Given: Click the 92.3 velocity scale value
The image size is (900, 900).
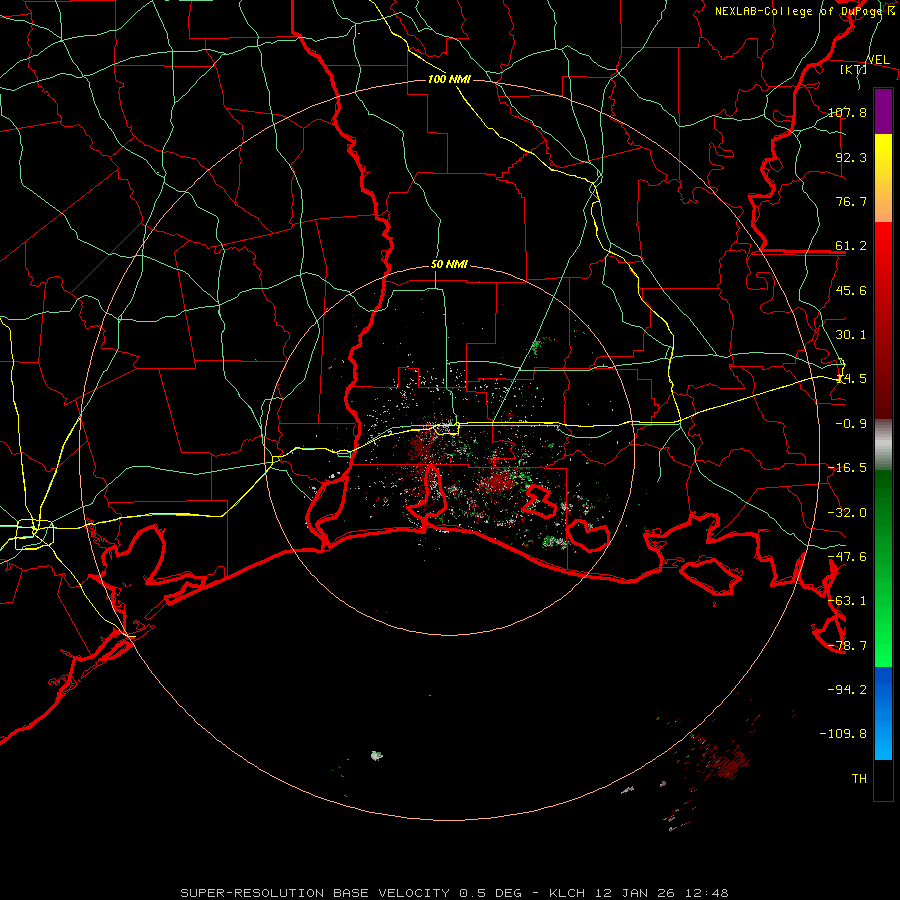Looking at the screenshot, I should [851, 157].
